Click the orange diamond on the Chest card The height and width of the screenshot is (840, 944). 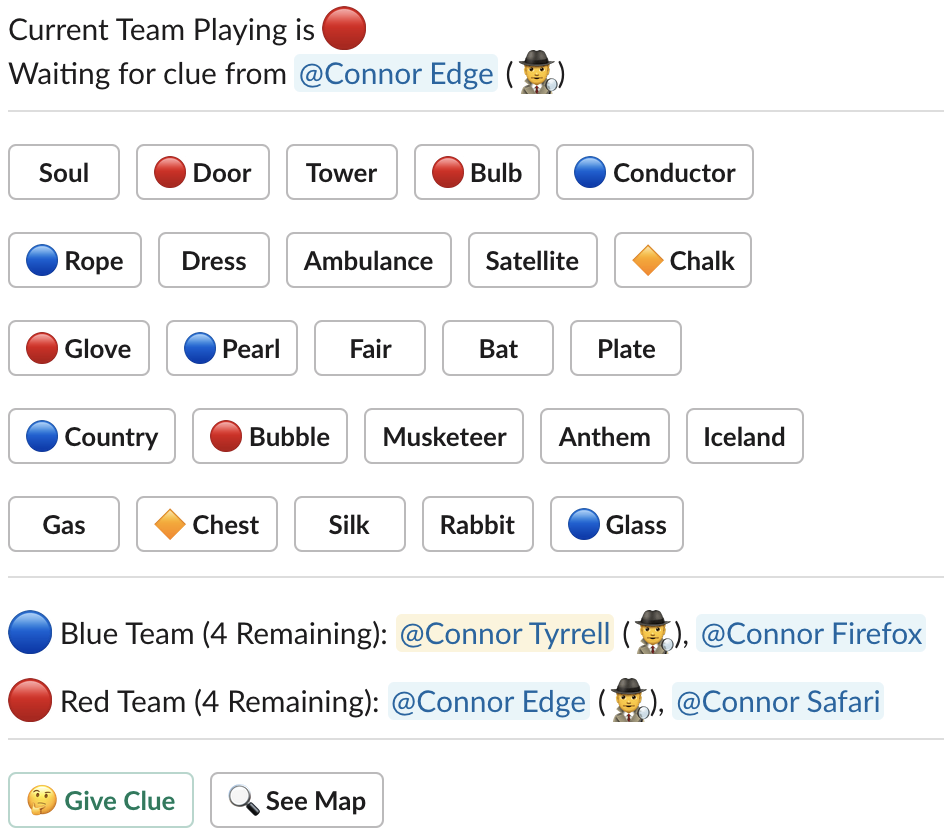[170, 524]
